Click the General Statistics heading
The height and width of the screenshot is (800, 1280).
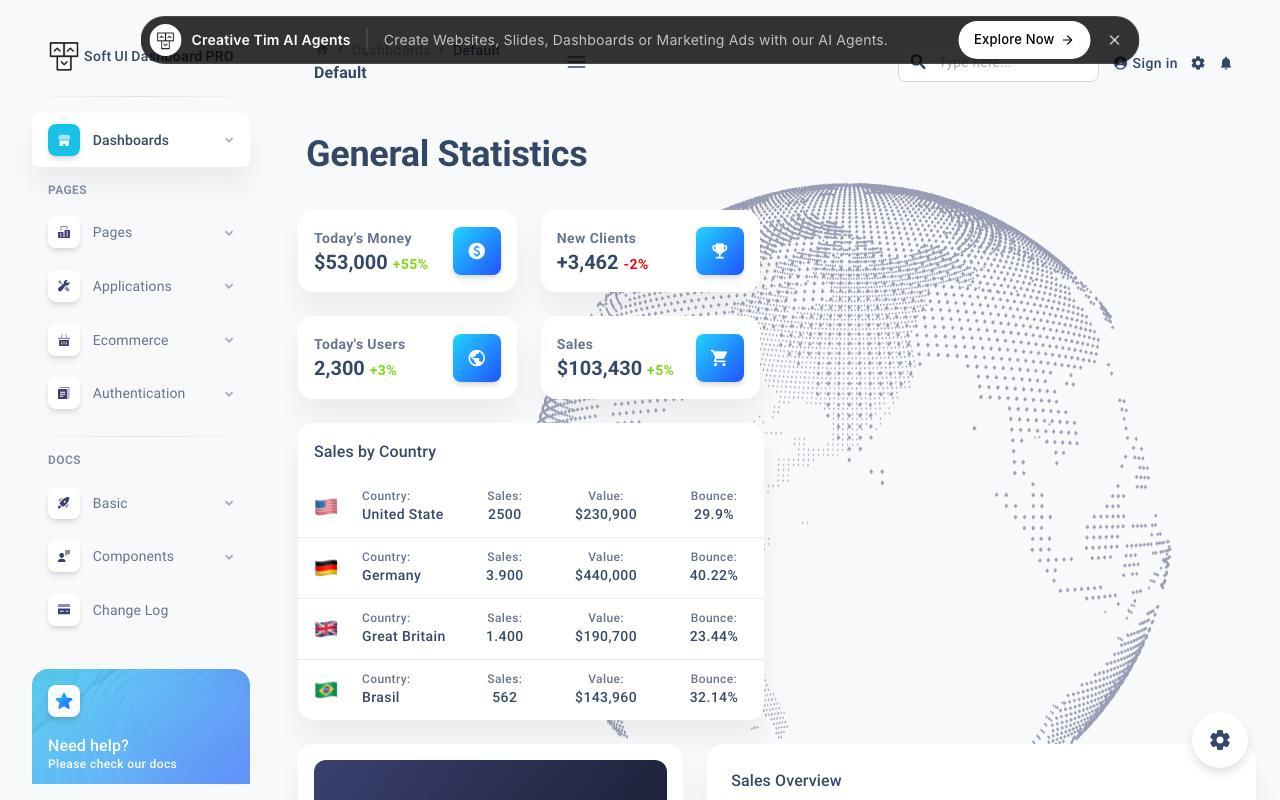coord(447,154)
